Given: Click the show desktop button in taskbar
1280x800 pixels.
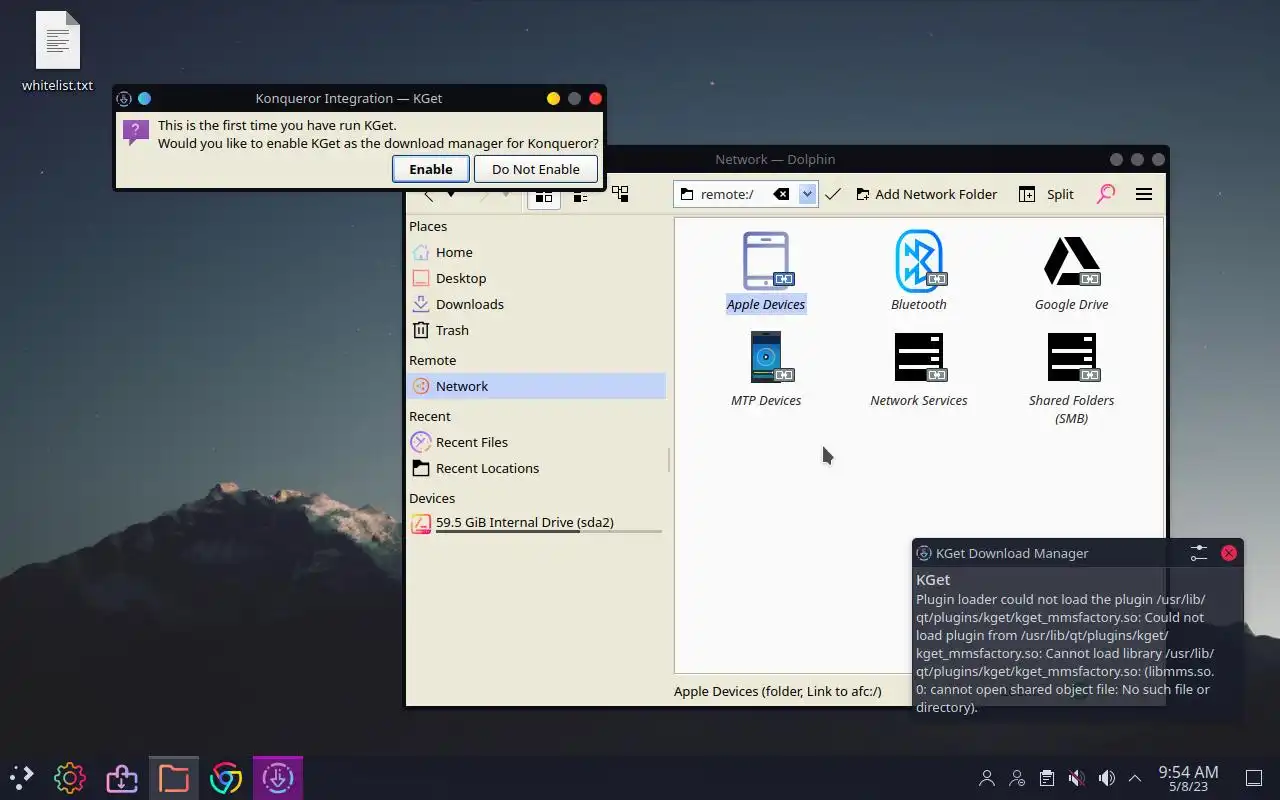Looking at the screenshot, I should (x=1253, y=778).
